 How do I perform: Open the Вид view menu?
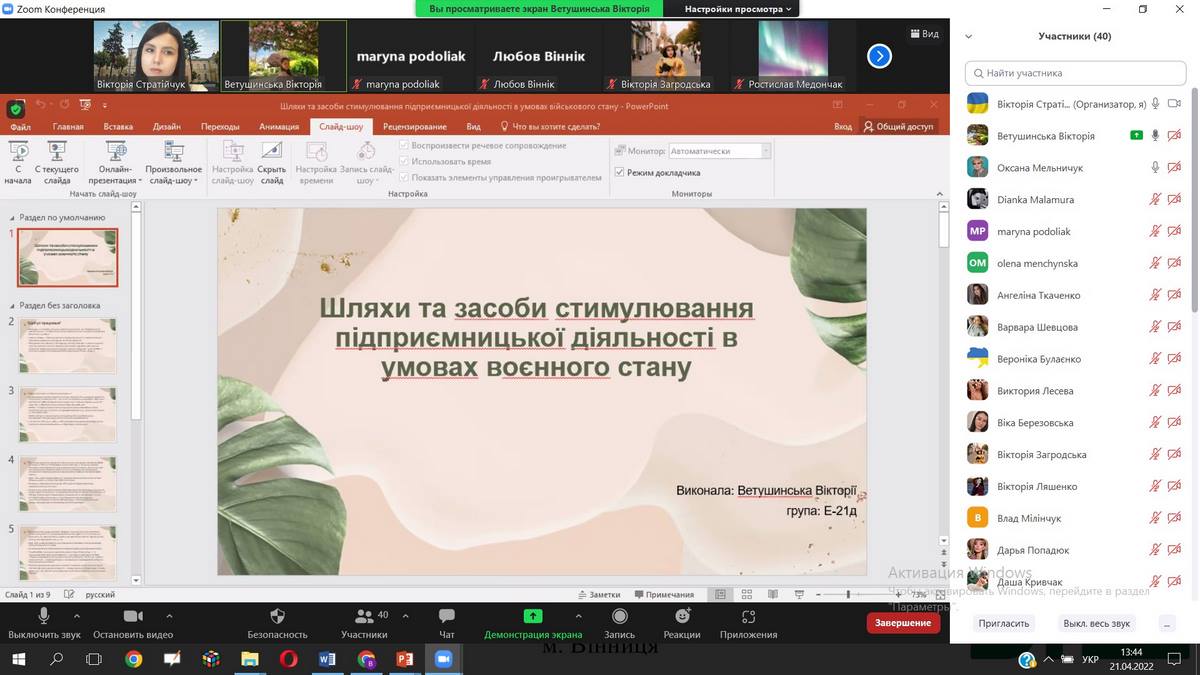[x=924, y=34]
